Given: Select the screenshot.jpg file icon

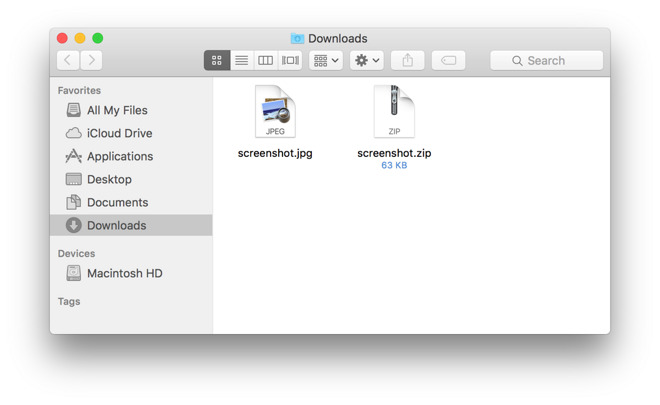Looking at the screenshot, I should point(275,112).
